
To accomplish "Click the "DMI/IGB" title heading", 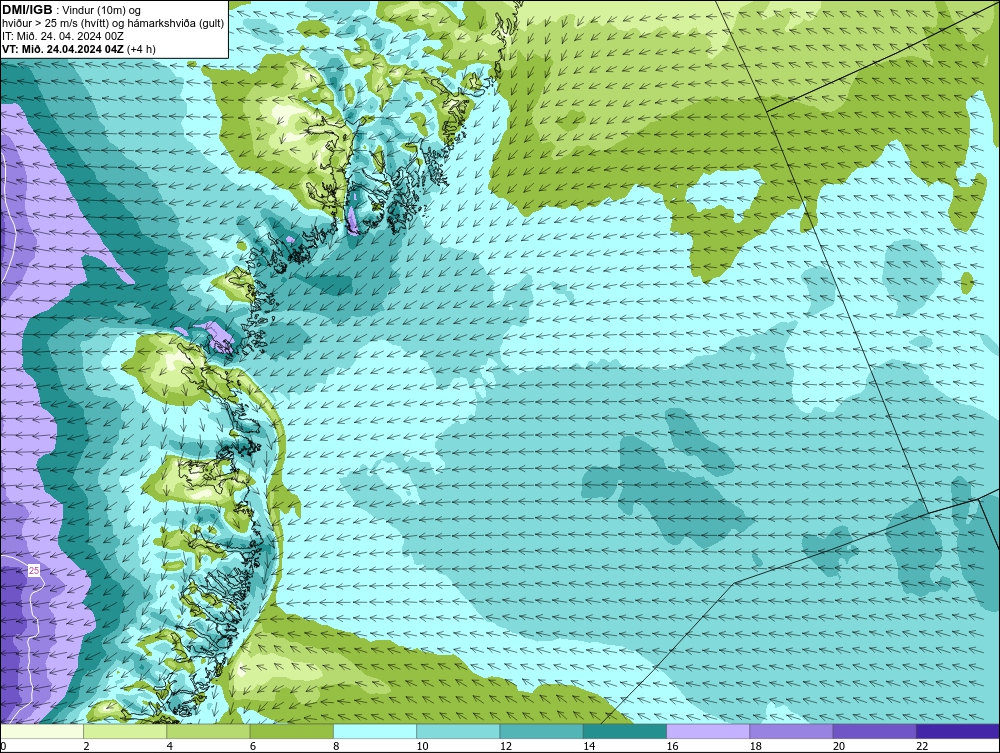I will (x=27, y=10).
